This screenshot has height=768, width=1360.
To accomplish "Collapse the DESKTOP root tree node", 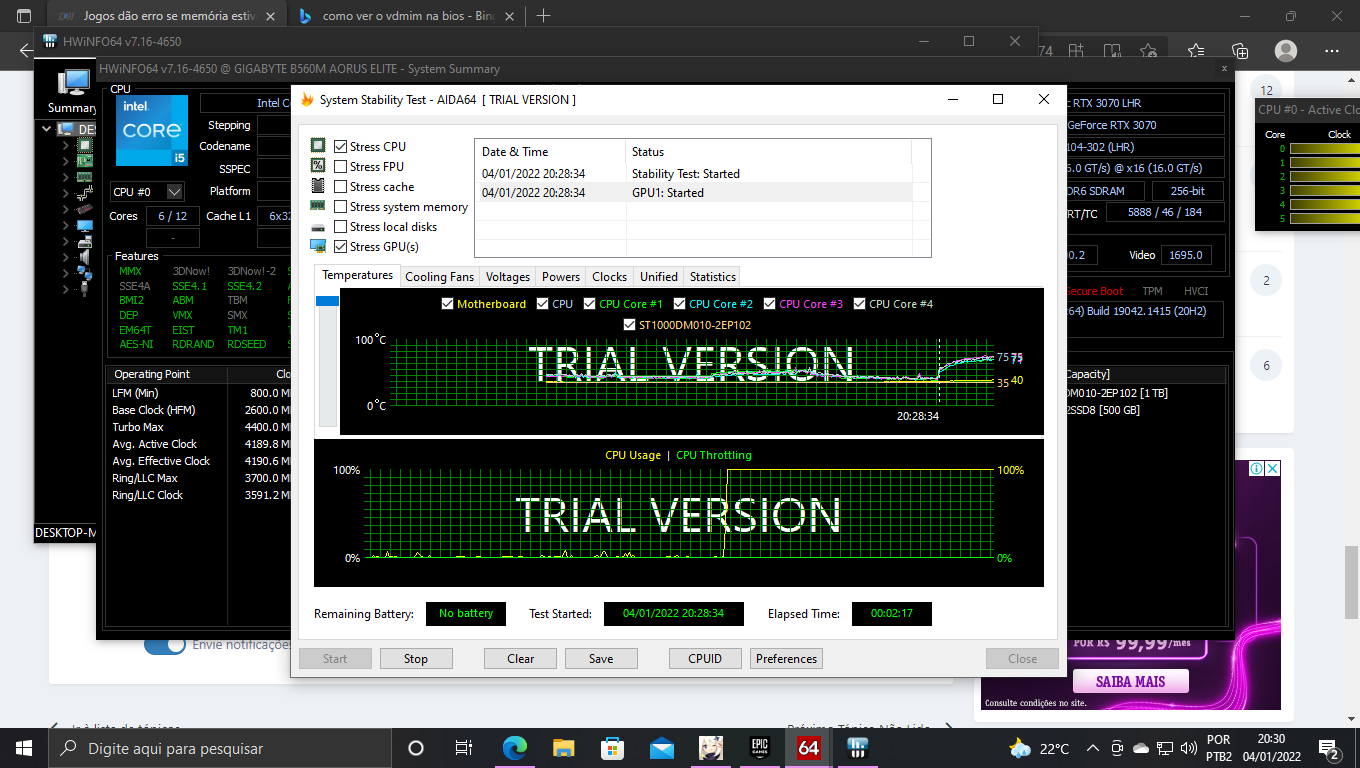I will (x=46, y=129).
